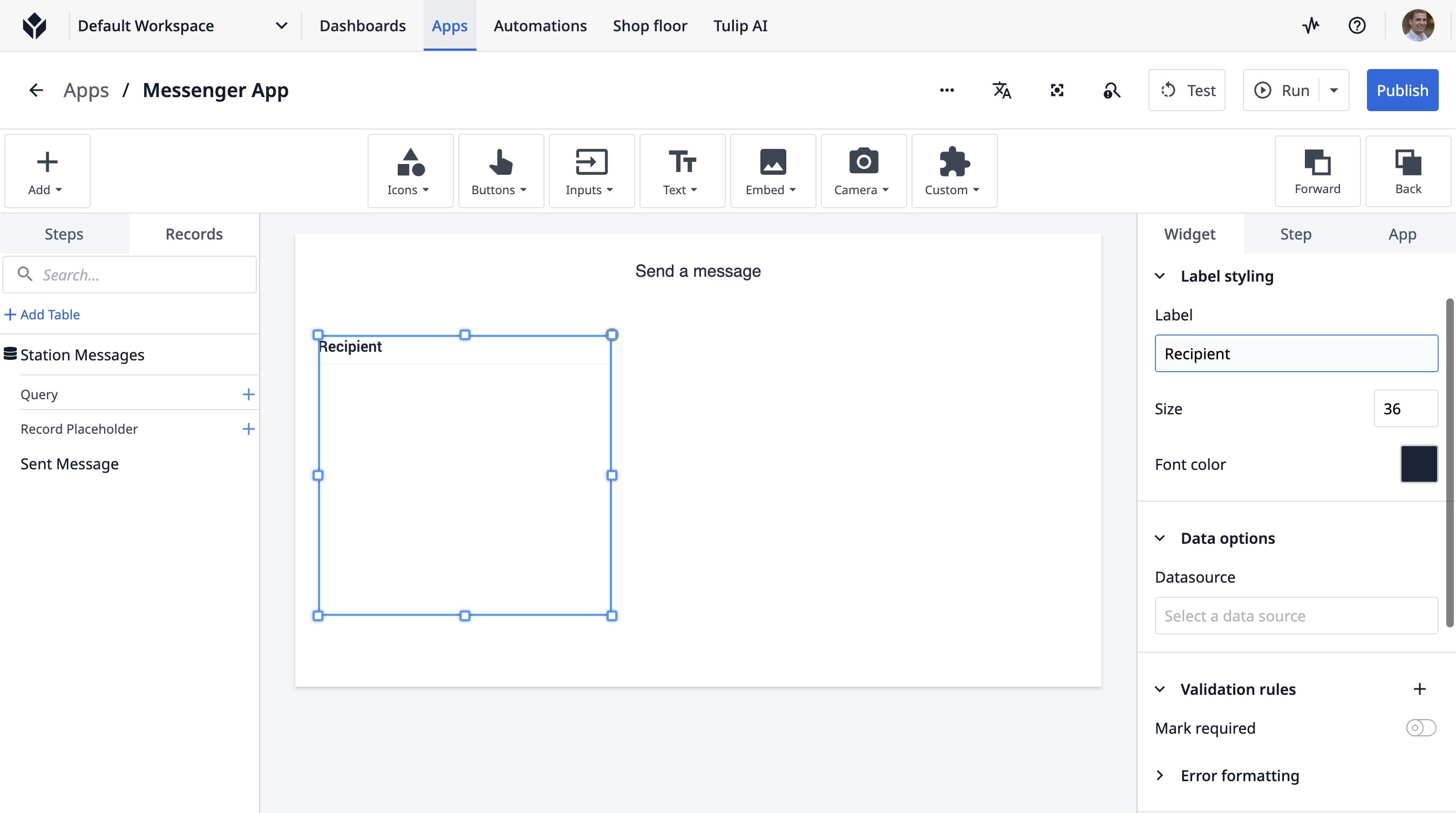
Task: Open the Camera widget menu
Action: [863, 170]
